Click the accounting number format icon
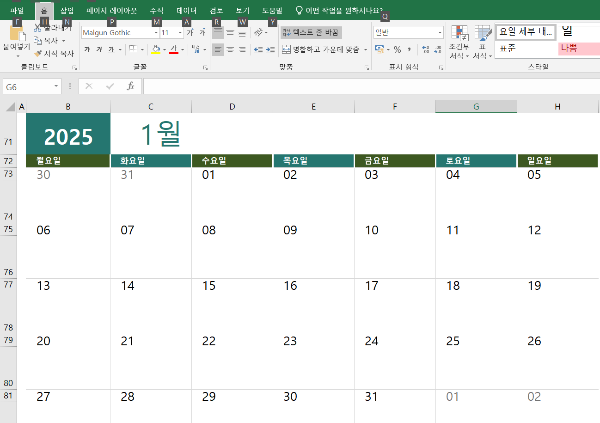The height and width of the screenshot is (423, 600). (x=379, y=49)
